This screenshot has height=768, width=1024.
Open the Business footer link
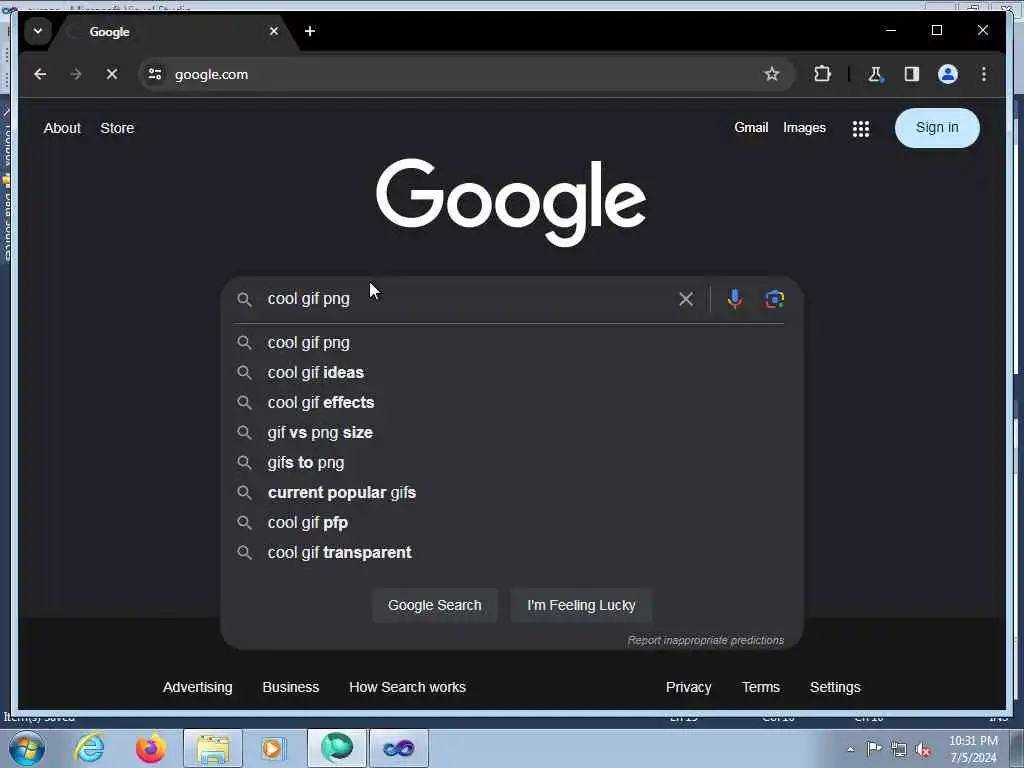[x=291, y=688]
